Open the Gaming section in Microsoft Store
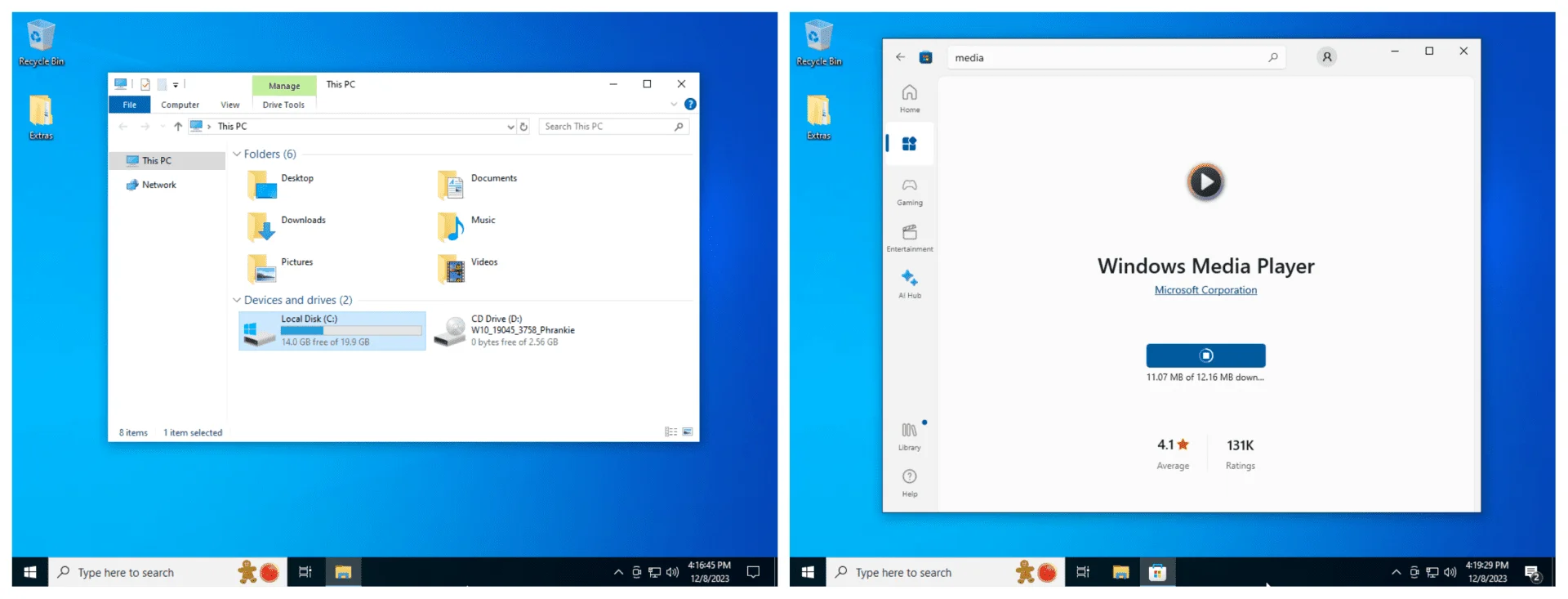1568x599 pixels. tap(909, 192)
